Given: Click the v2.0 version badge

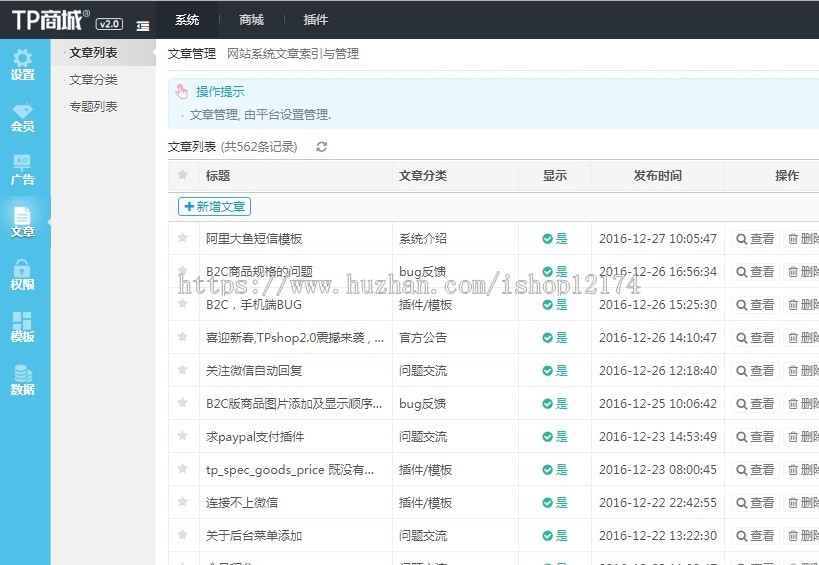Looking at the screenshot, I should [x=109, y=24].
